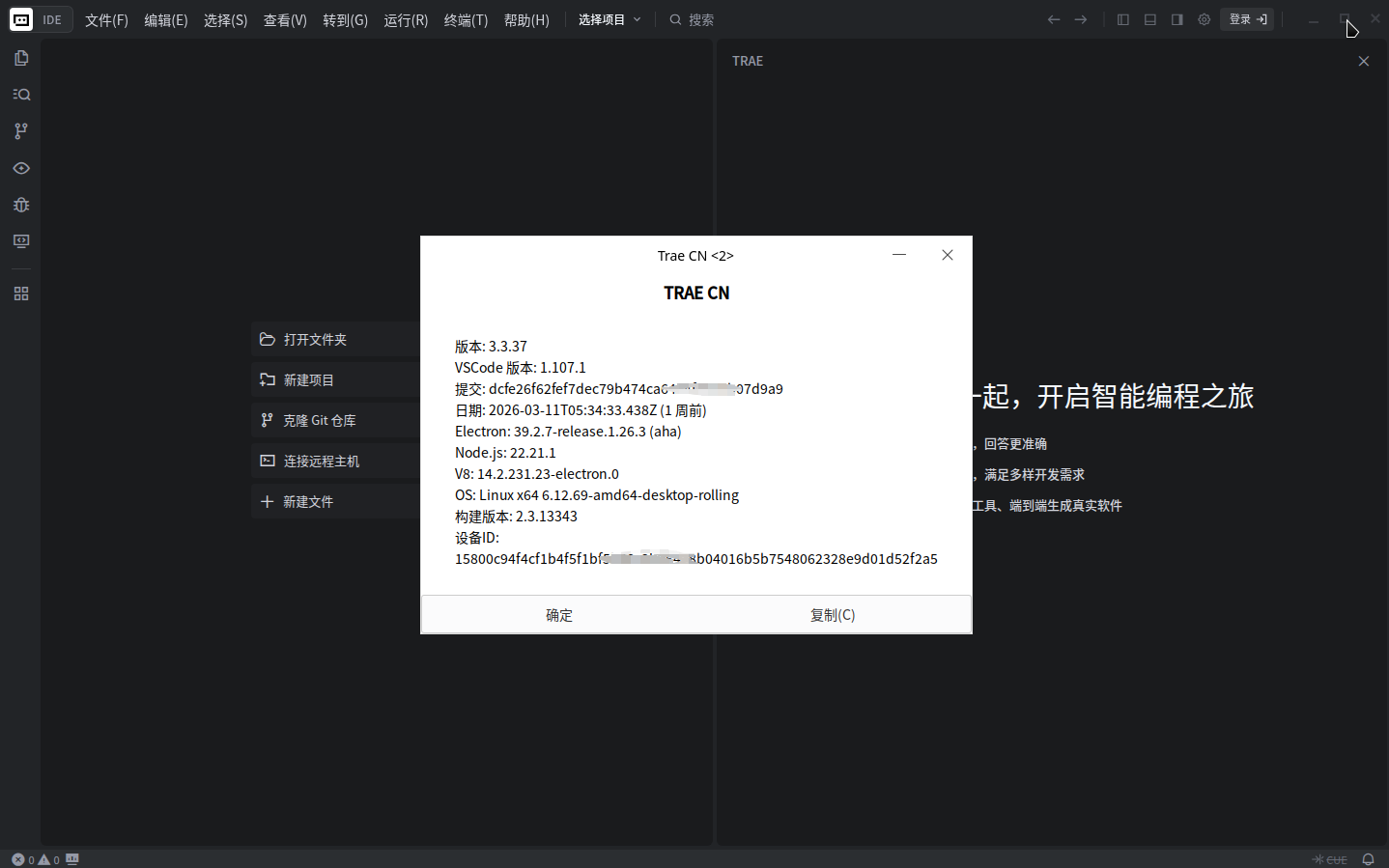Click the 新建文件 button

click(336, 502)
